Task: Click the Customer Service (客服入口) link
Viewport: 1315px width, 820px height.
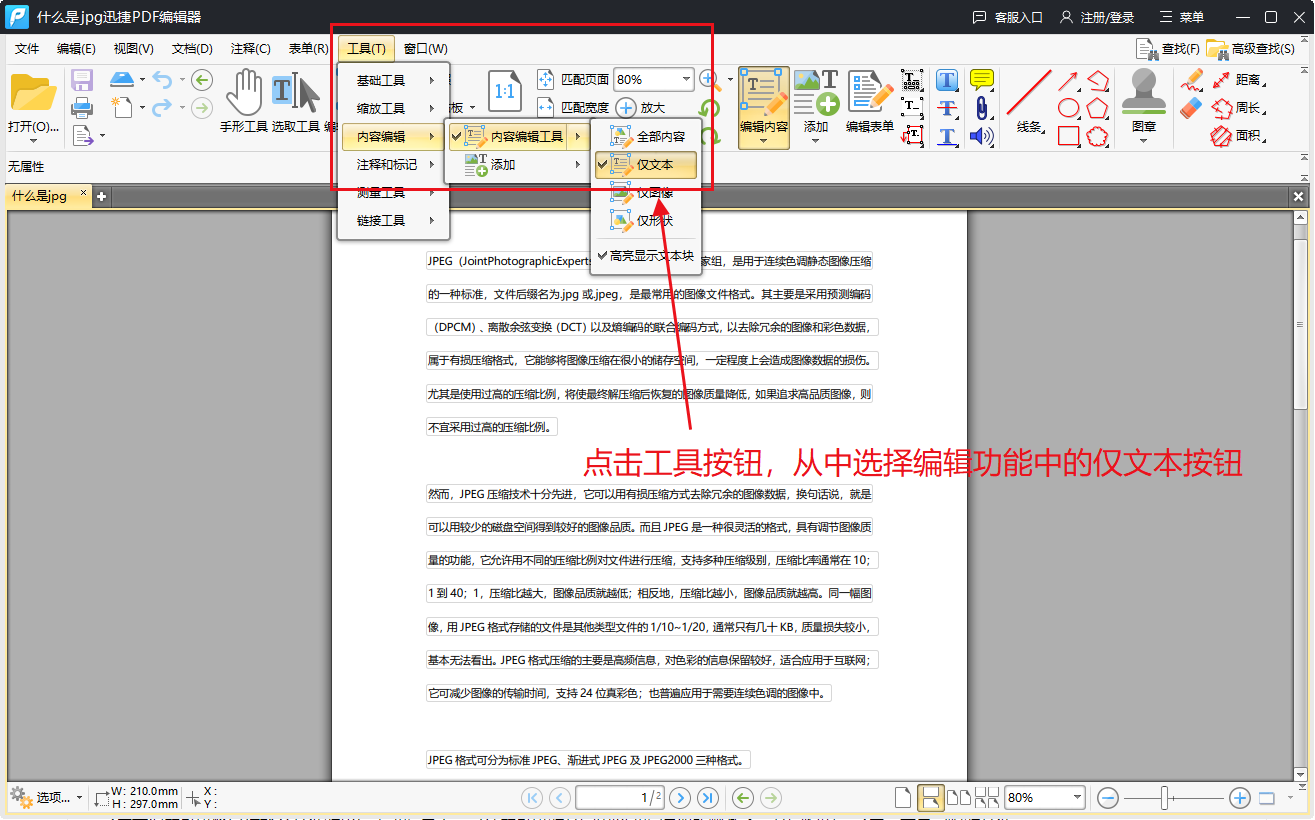Action: (x=1007, y=17)
